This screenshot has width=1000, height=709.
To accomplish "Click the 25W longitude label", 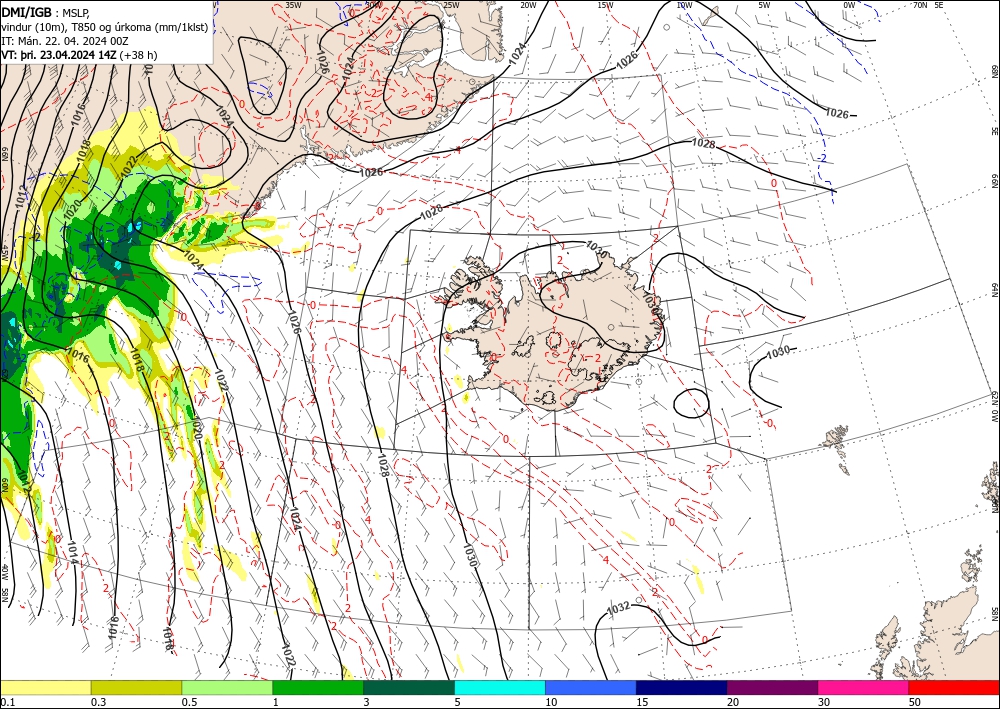I will [x=451, y=5].
